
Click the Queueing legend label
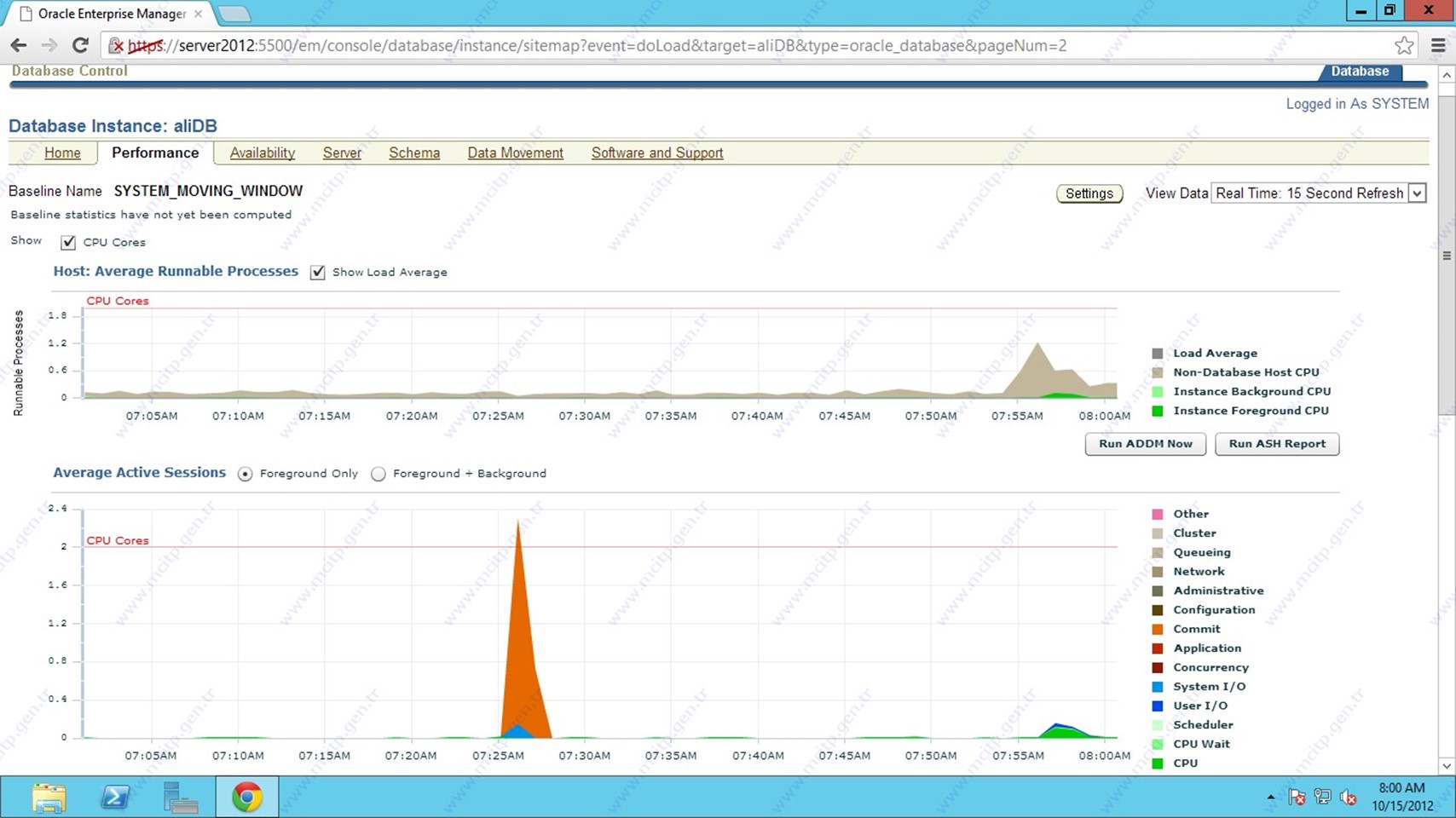(x=1202, y=553)
